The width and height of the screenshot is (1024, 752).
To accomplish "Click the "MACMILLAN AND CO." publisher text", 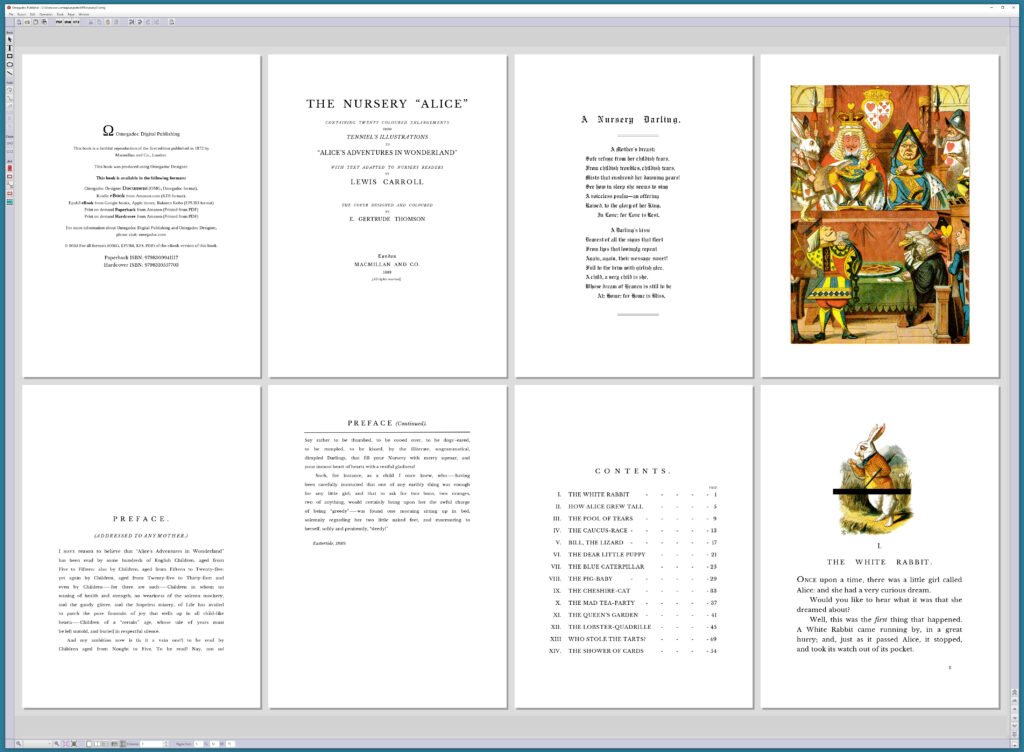I will pyautogui.click(x=387, y=264).
